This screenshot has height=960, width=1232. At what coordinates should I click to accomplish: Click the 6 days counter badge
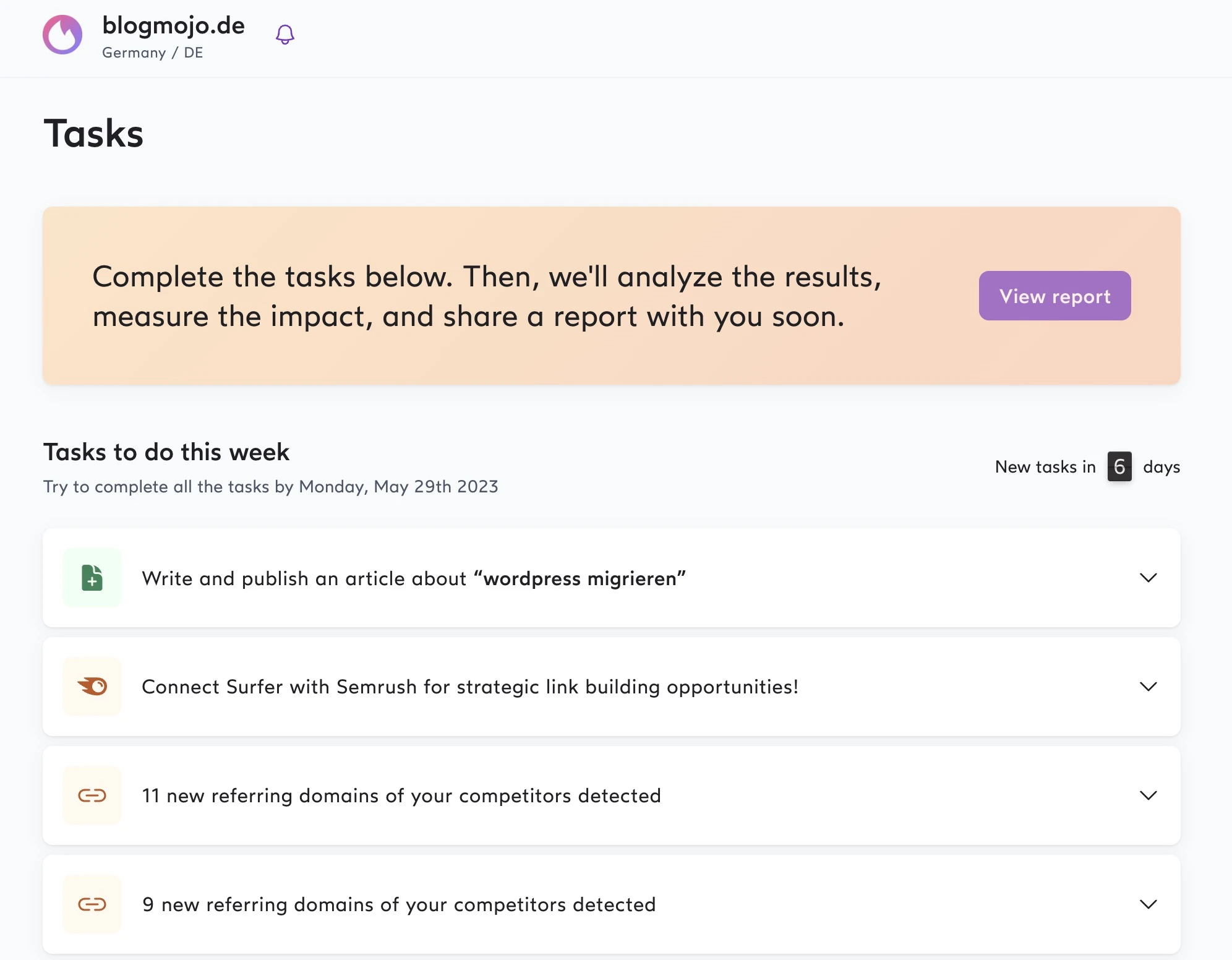[1119, 466]
